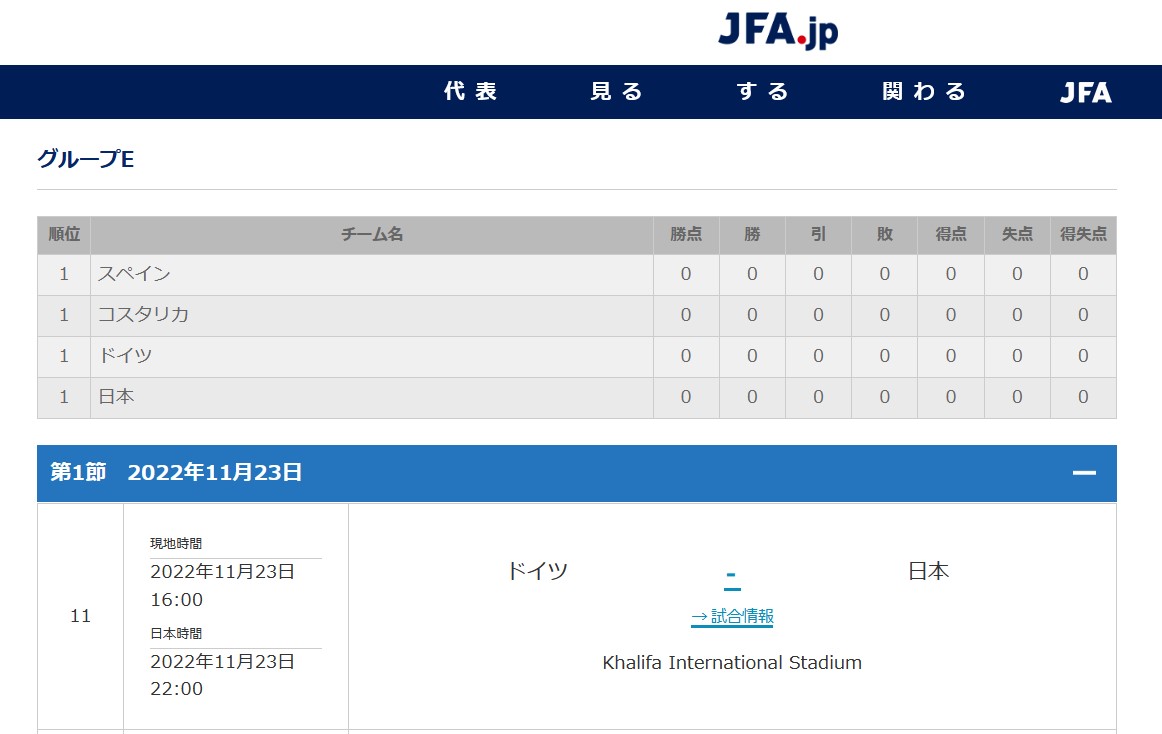Click Khalifa International Stadium venue text

(x=732, y=662)
